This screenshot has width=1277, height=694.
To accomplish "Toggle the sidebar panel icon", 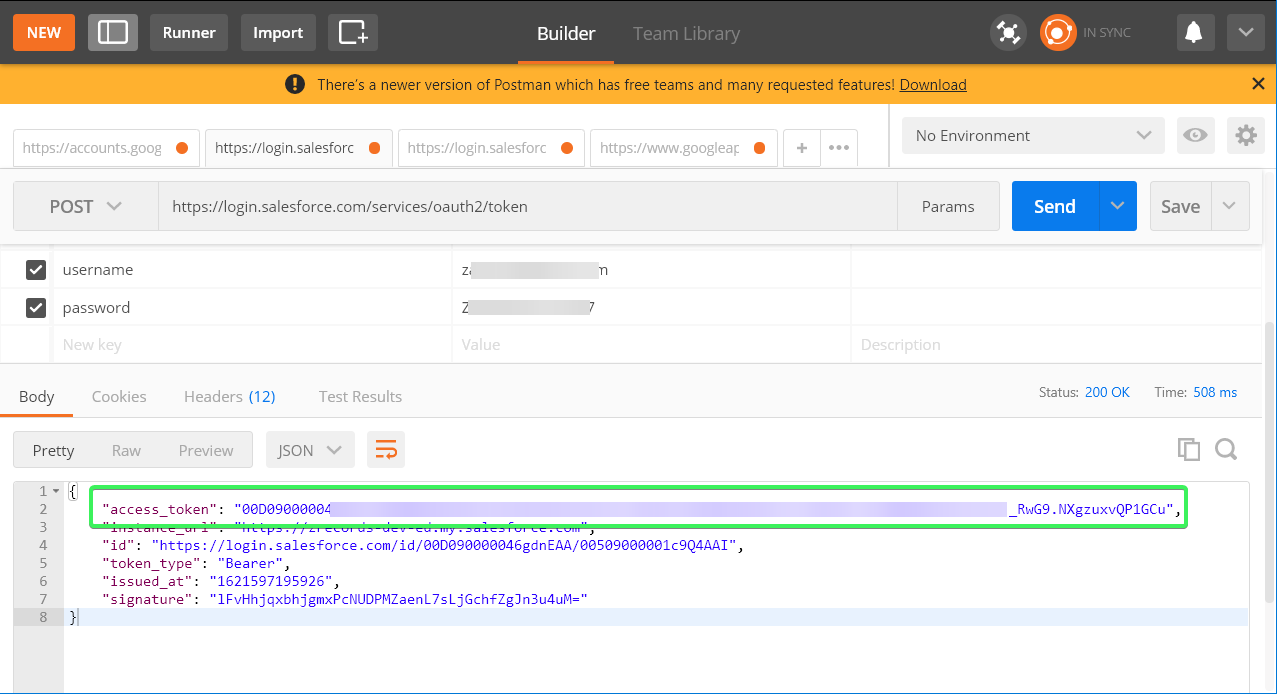I will 112,32.
